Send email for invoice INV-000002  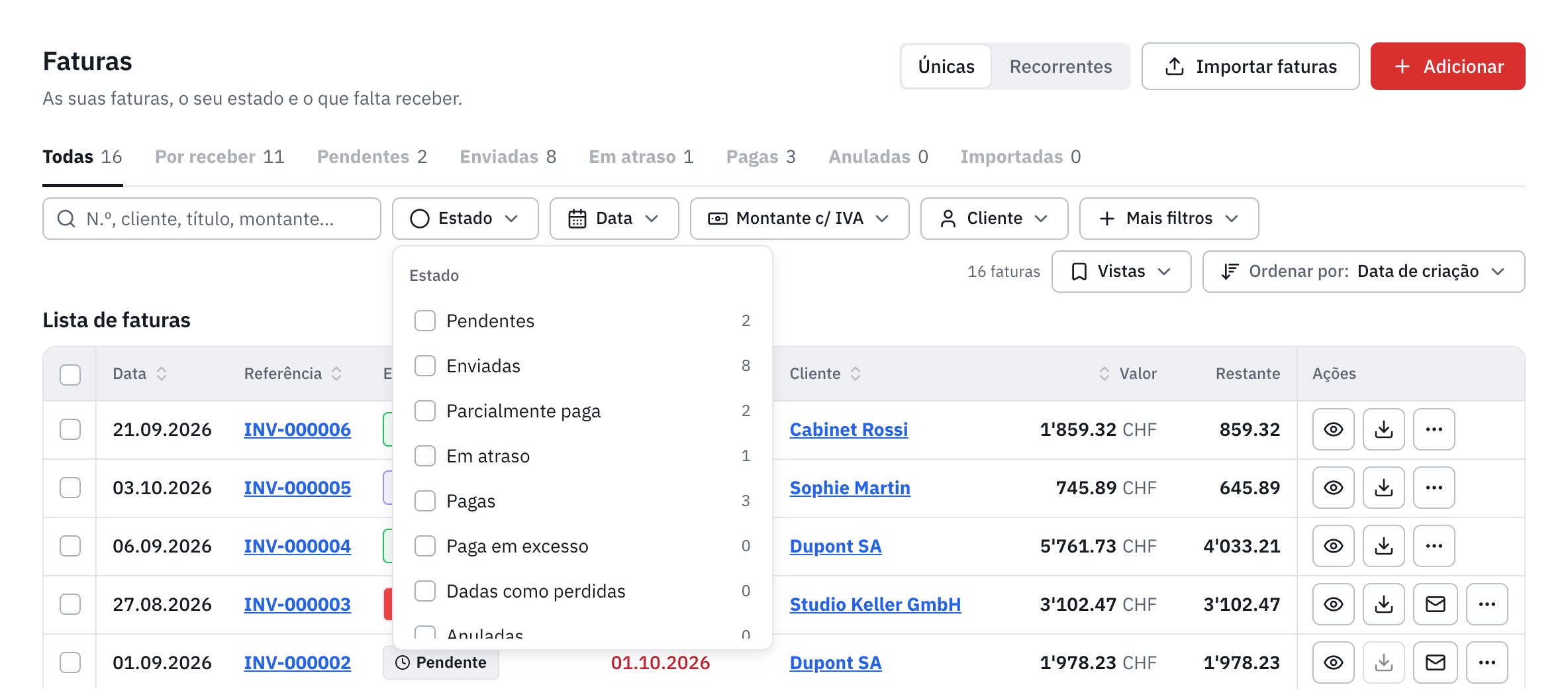point(1435,662)
